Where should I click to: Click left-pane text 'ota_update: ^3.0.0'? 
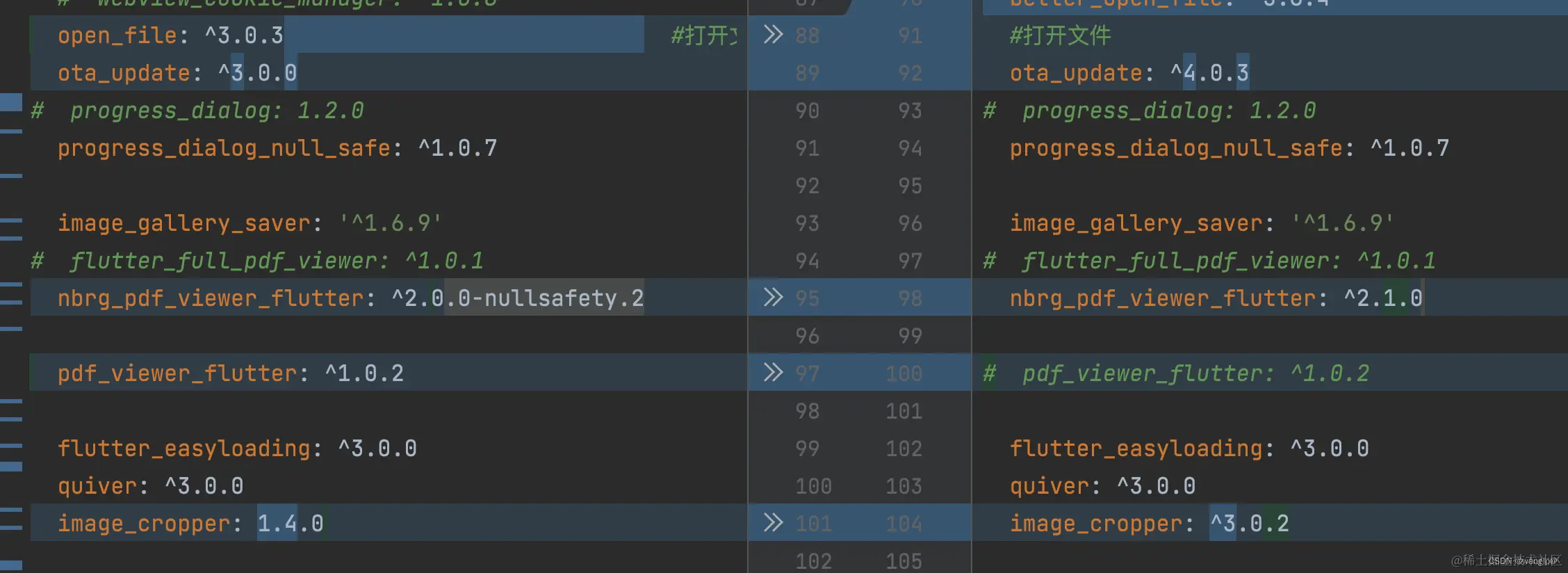[x=177, y=73]
